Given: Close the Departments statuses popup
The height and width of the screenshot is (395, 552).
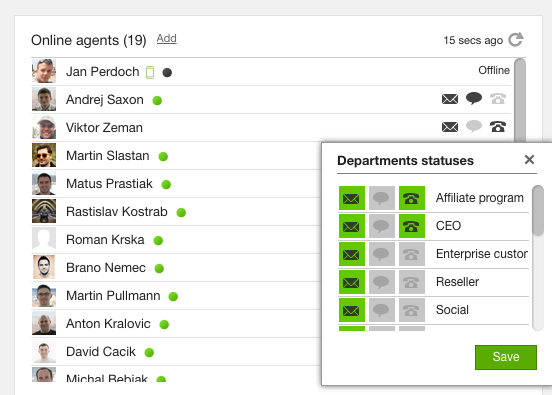Looking at the screenshot, I should pyautogui.click(x=529, y=160).
